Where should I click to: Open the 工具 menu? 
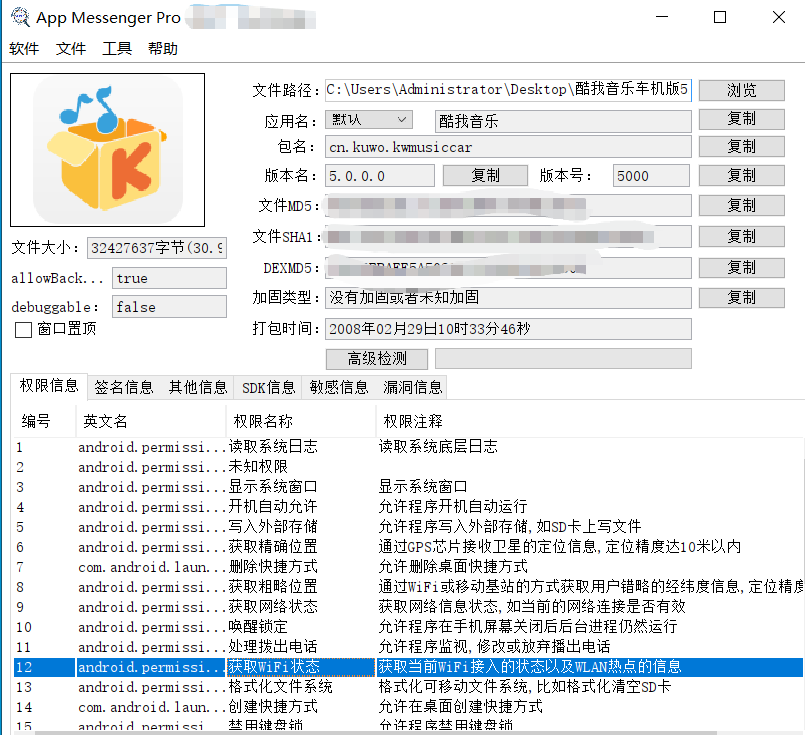(x=117, y=49)
